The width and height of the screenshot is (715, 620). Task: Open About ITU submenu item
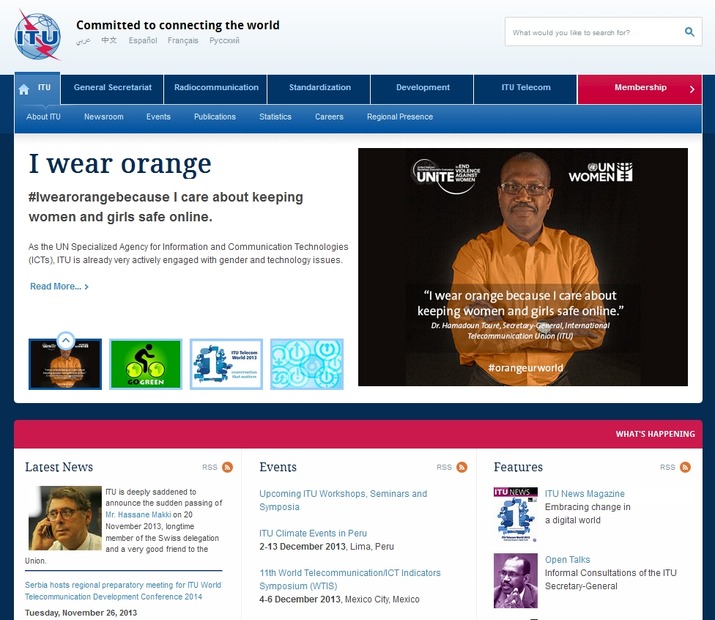(43, 117)
